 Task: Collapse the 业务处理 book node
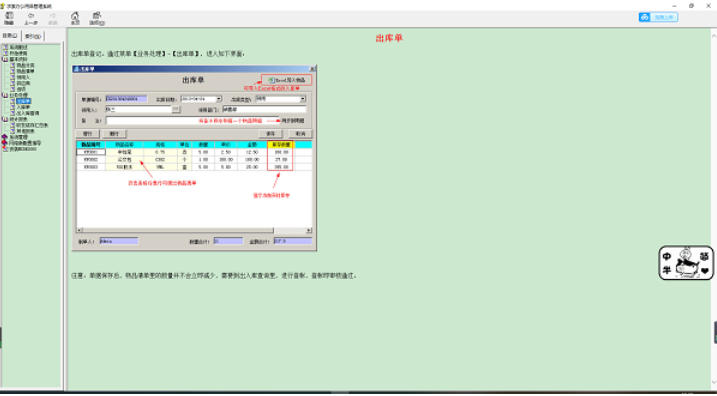click(15, 95)
